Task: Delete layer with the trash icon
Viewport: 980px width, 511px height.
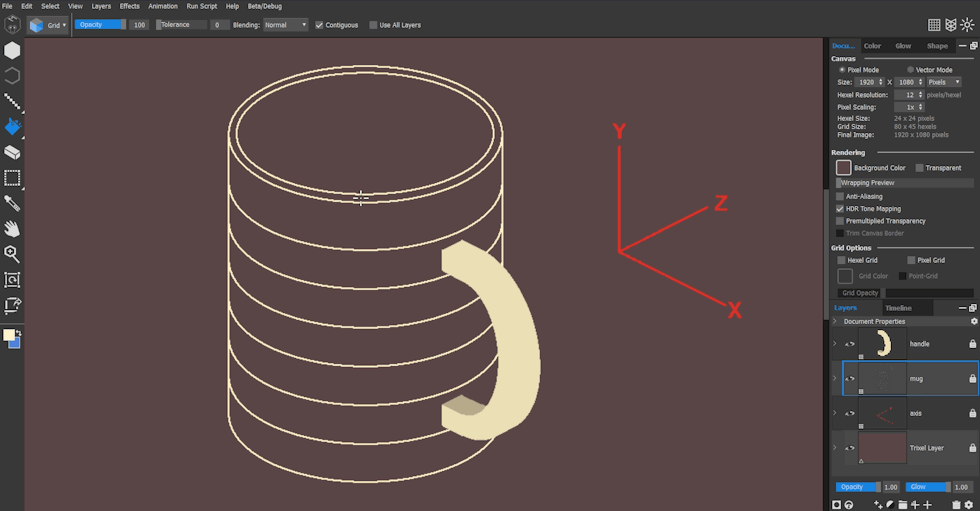Action: coord(956,505)
